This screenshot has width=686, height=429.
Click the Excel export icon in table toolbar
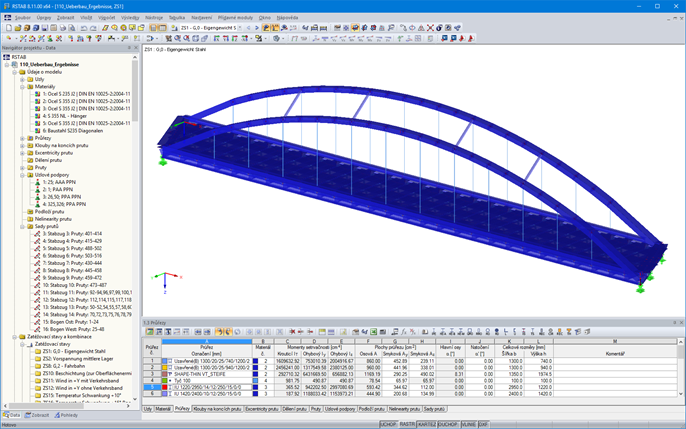click(x=374, y=332)
